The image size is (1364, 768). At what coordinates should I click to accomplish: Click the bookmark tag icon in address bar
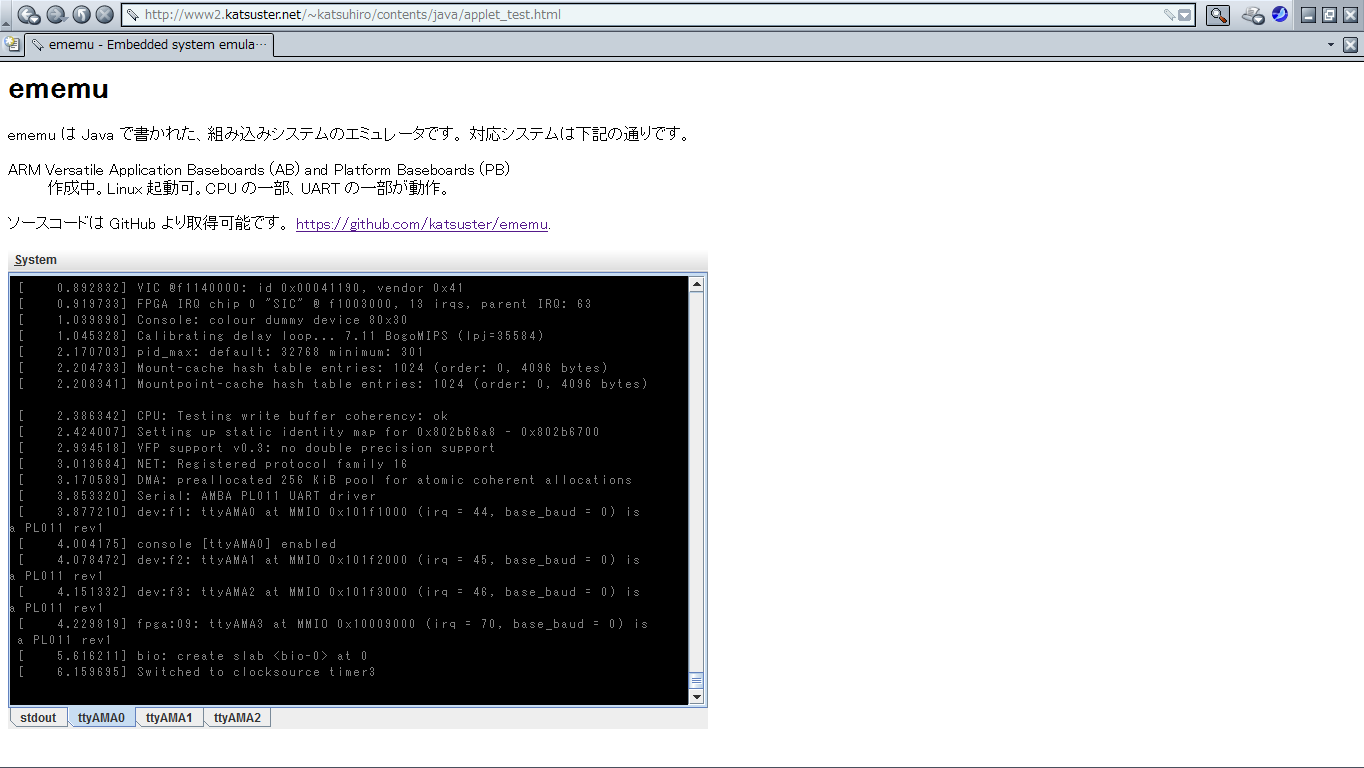1169,15
